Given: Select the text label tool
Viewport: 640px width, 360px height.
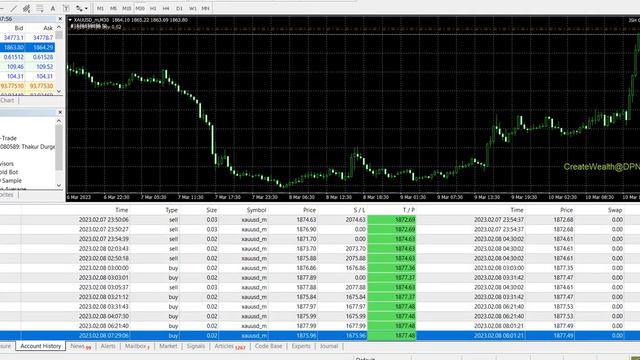Looking at the screenshot, I should (66, 8).
